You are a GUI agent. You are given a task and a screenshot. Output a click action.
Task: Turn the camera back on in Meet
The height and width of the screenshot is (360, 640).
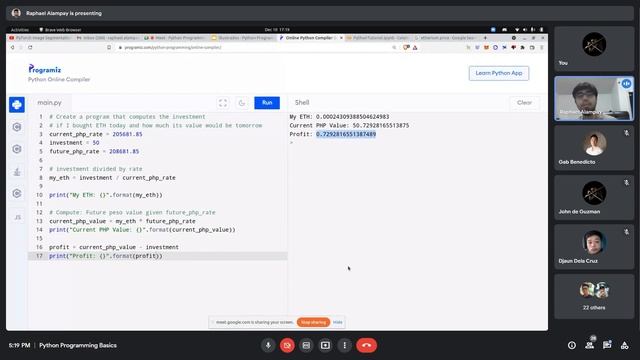tap(287, 345)
